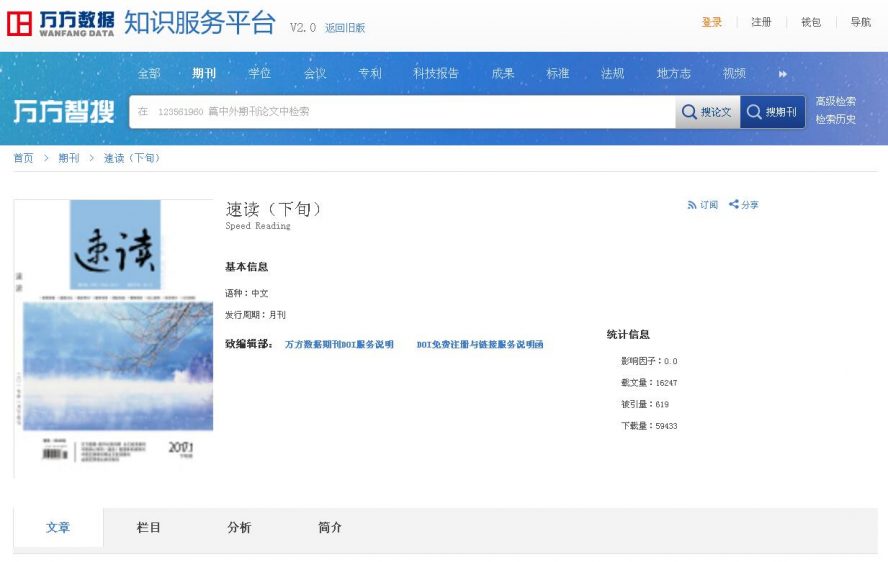Select 科技报告 category in search nav
This screenshot has width=888, height=562.
click(436, 74)
